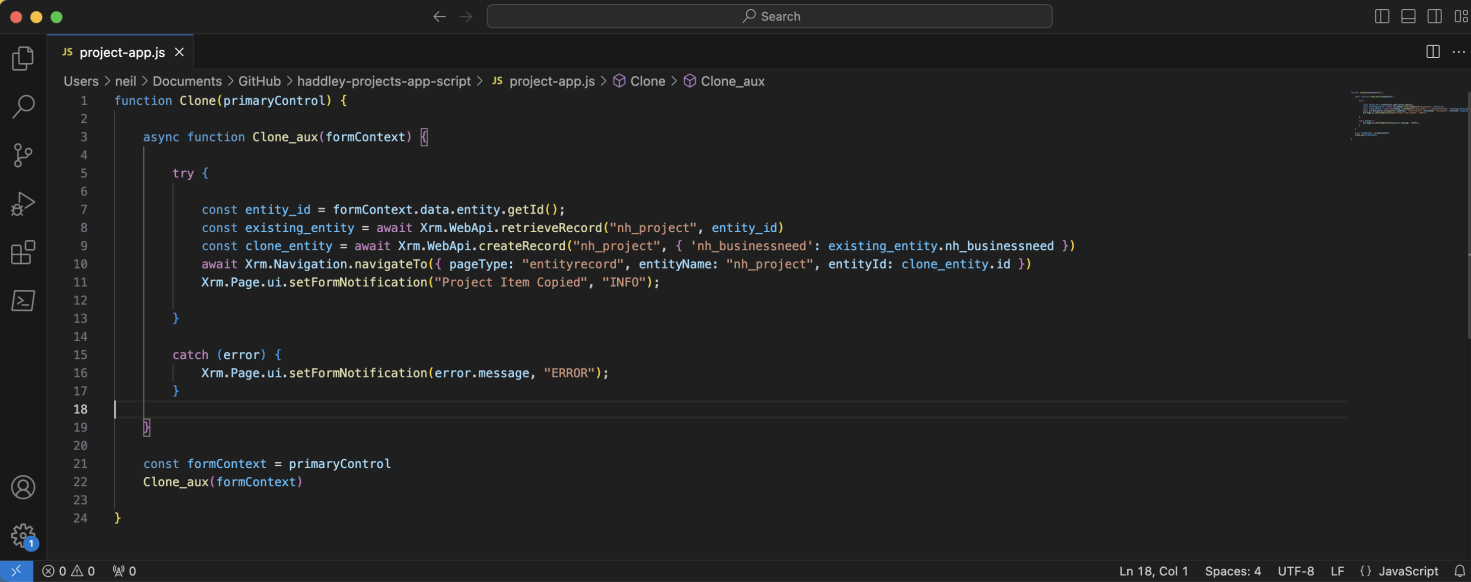Click the haddley-projects-app-script breadcrumb folder

click(x=383, y=81)
